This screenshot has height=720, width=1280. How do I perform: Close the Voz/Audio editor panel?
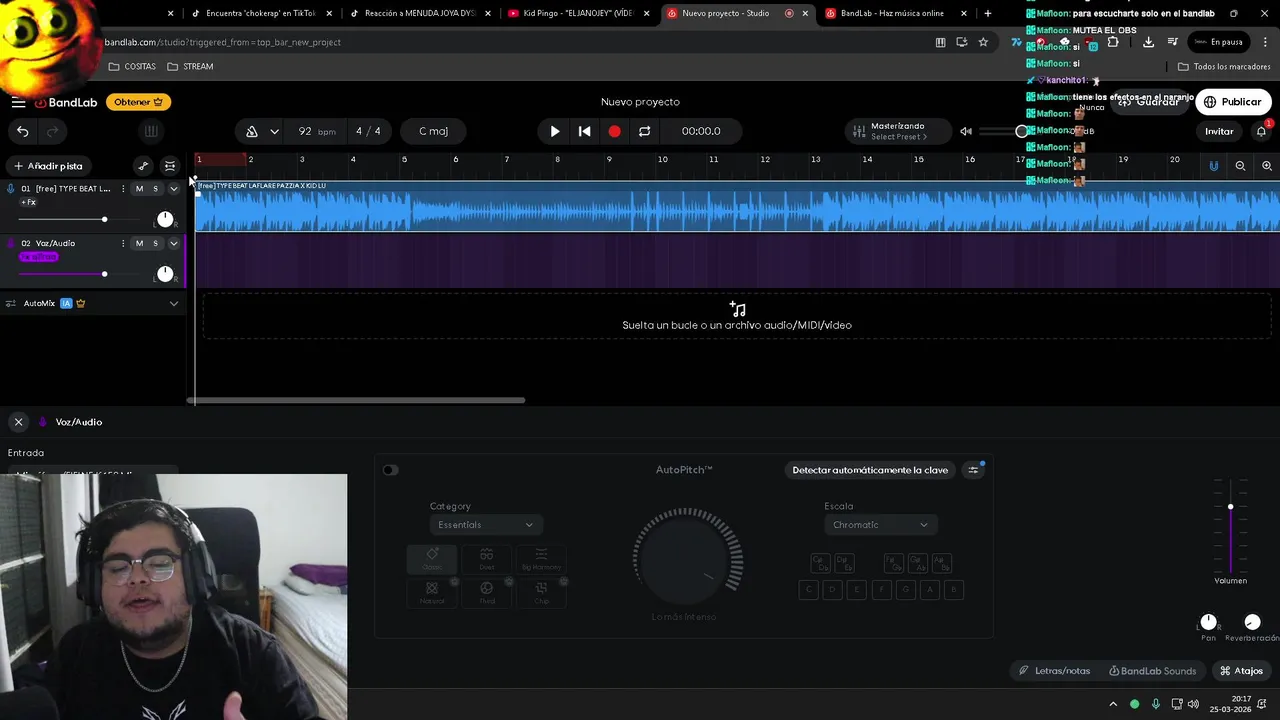point(18,422)
